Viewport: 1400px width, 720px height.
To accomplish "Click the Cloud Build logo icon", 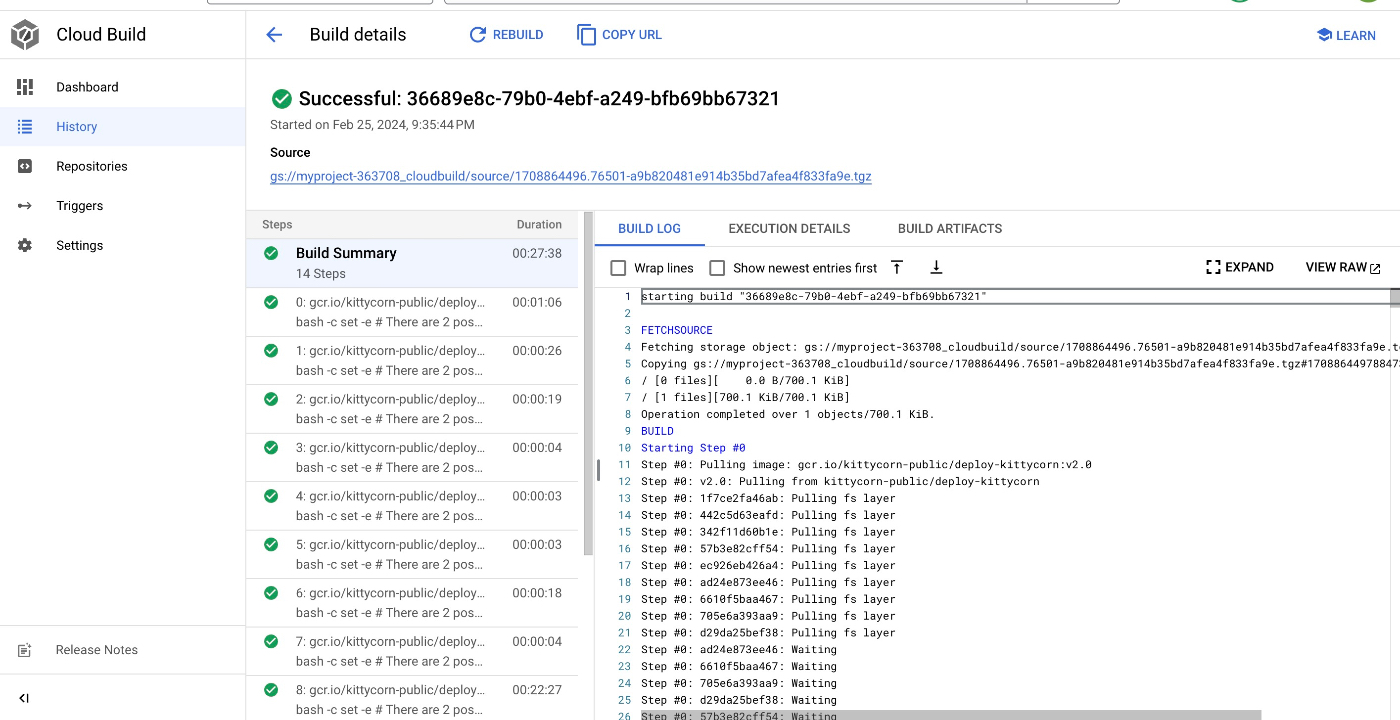I will click(x=25, y=35).
